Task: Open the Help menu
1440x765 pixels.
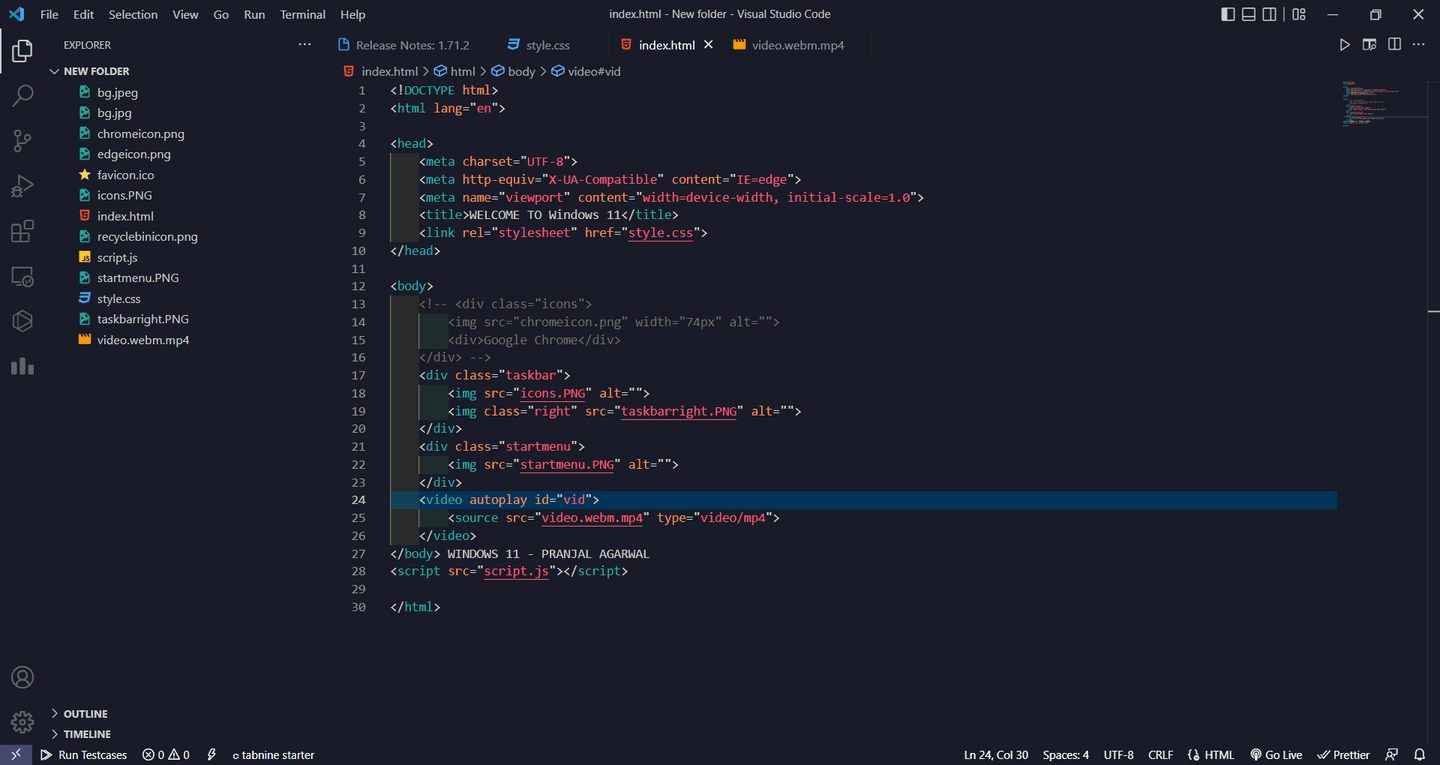Action: pyautogui.click(x=353, y=14)
